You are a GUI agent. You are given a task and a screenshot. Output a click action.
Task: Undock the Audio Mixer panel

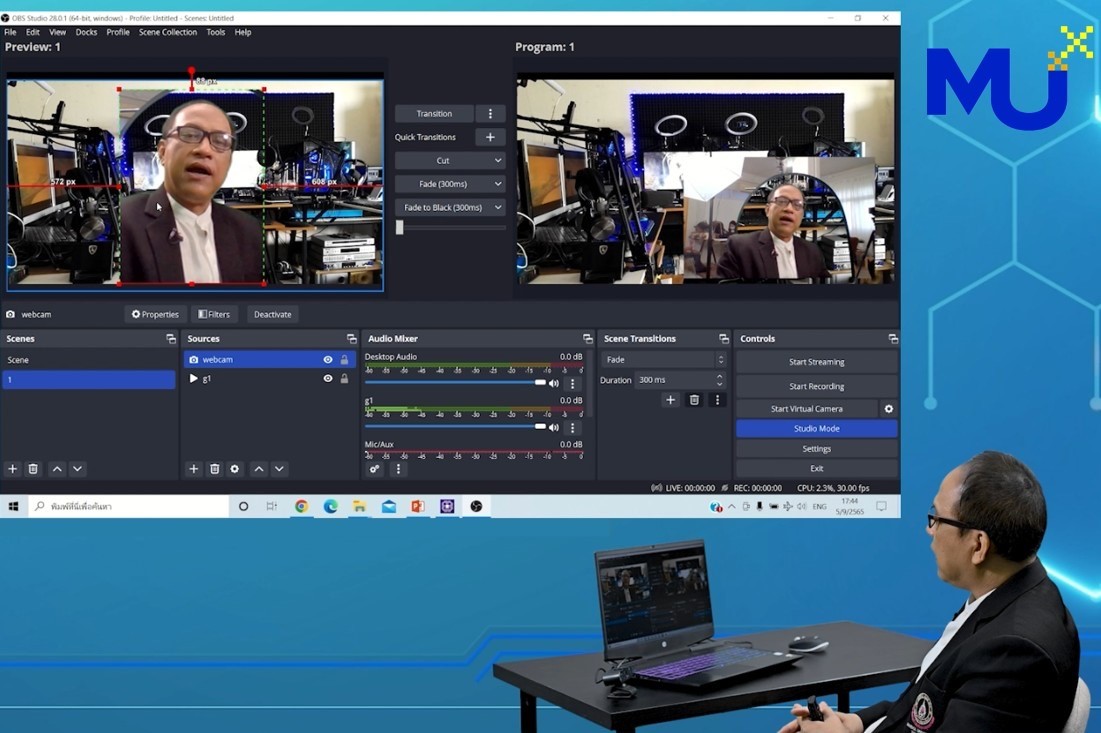tap(588, 338)
